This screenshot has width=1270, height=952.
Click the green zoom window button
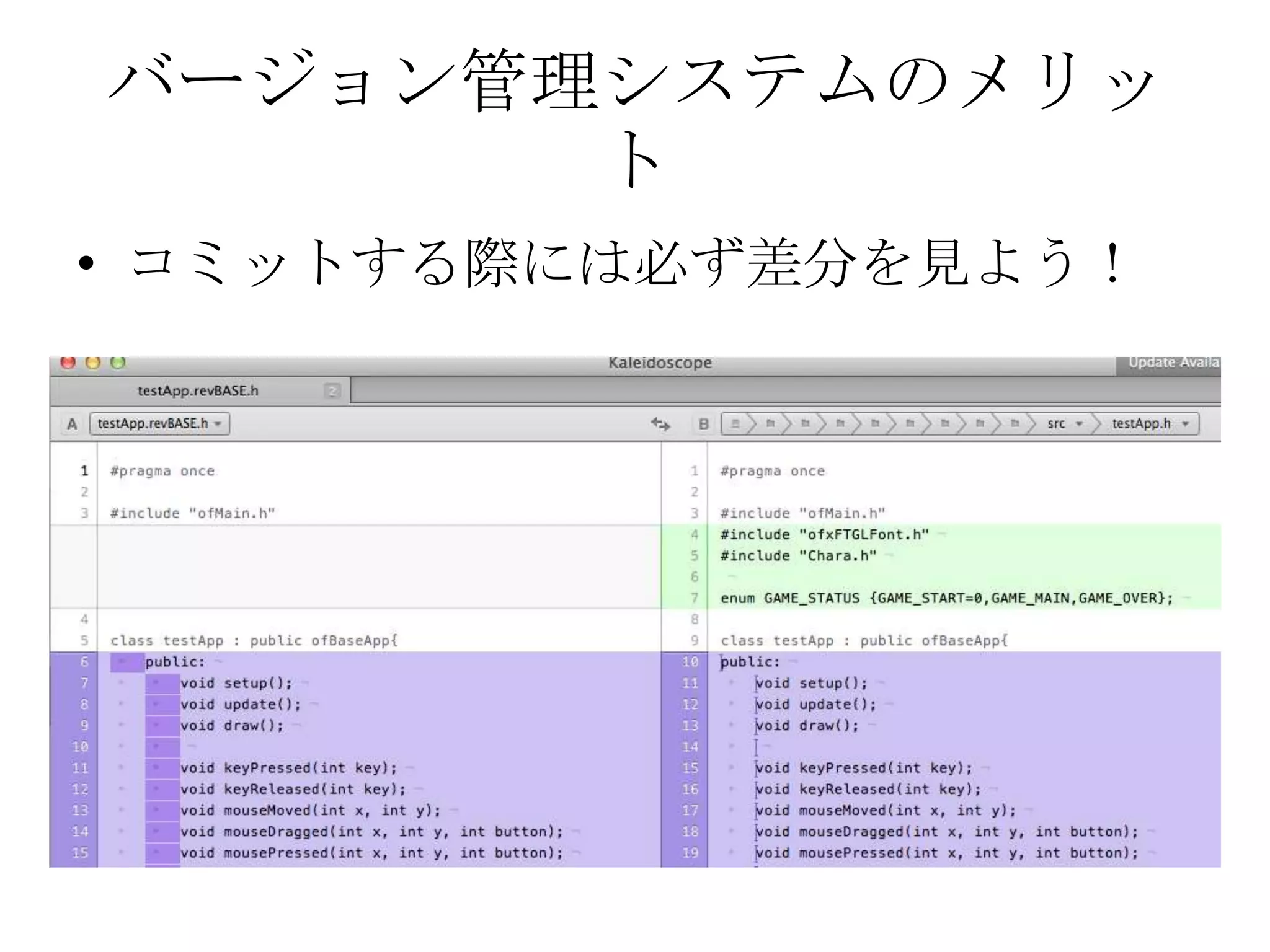click(118, 363)
